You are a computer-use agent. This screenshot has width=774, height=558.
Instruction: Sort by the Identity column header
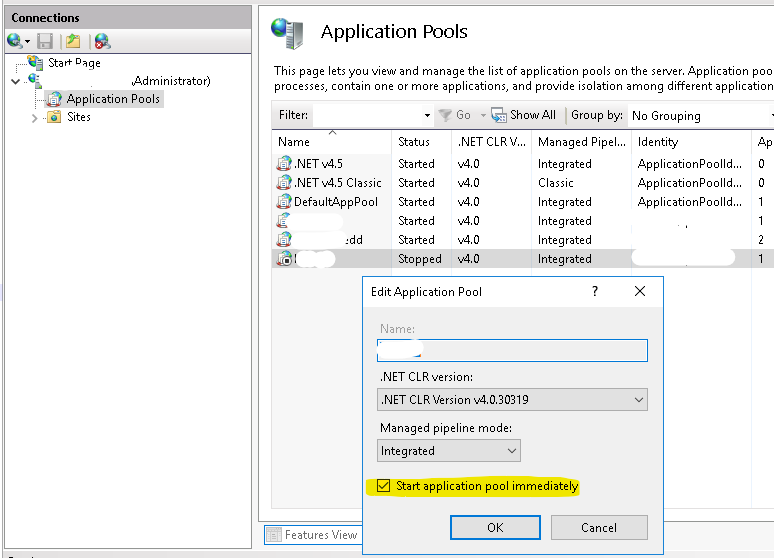(691, 142)
